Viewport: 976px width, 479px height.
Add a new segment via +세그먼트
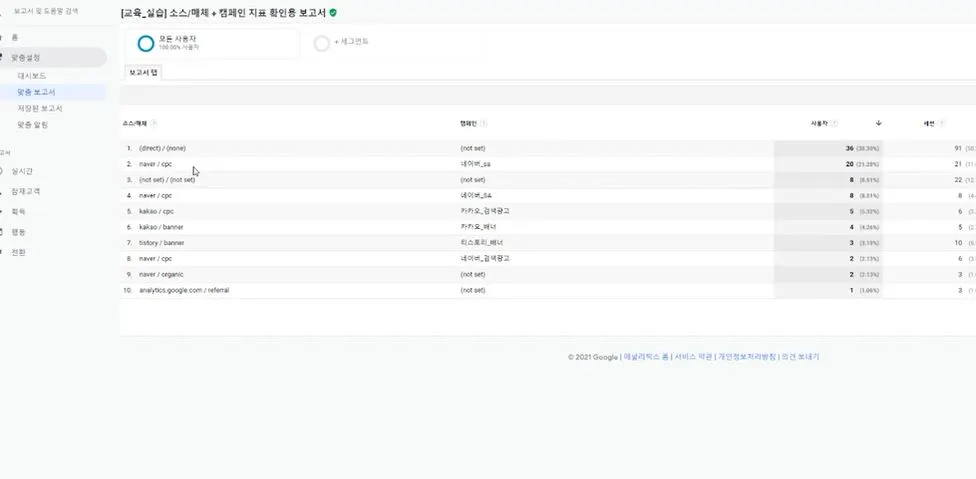[352, 42]
